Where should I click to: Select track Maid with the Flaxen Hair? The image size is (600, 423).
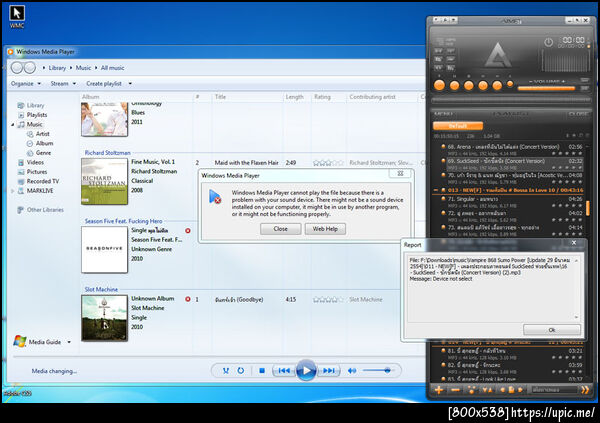[x=246, y=163]
